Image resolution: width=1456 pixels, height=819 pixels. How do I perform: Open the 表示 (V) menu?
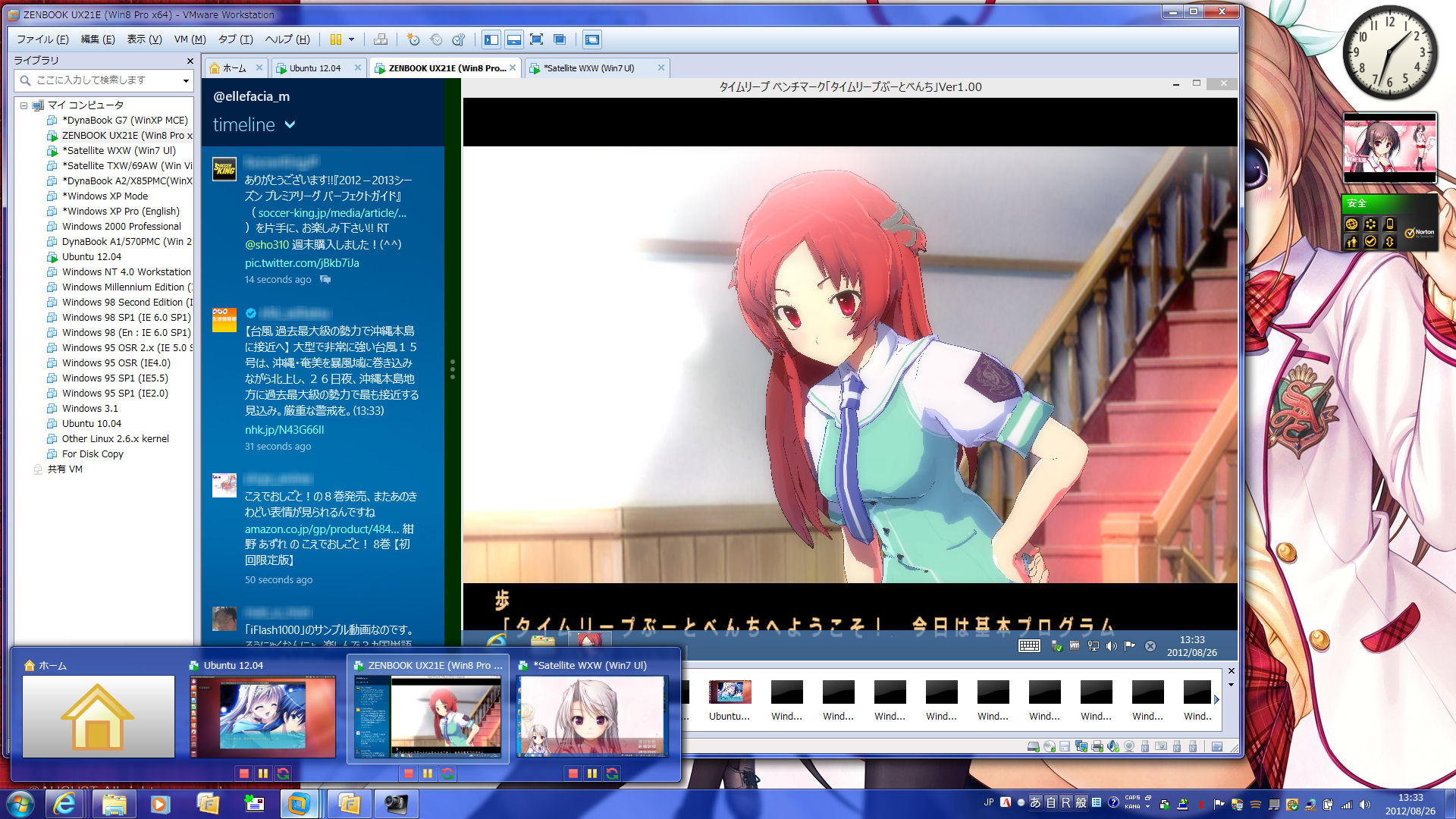(144, 39)
